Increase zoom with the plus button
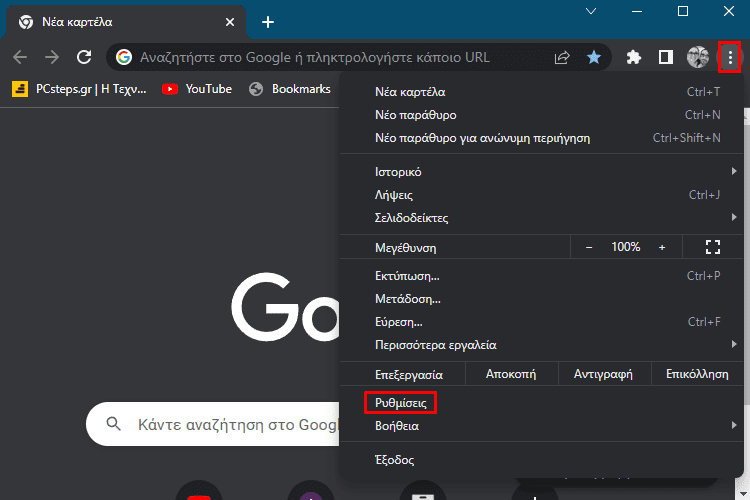 click(661, 247)
